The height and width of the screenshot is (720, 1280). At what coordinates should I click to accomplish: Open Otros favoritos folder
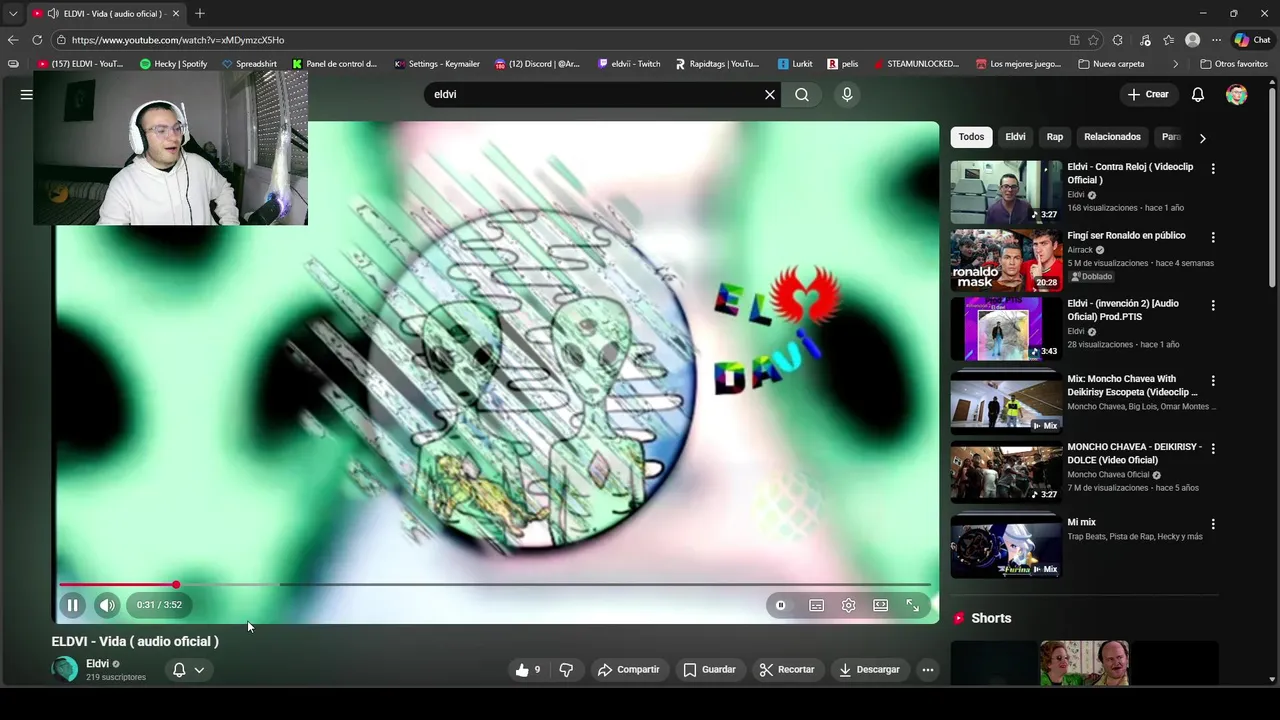click(x=1234, y=64)
